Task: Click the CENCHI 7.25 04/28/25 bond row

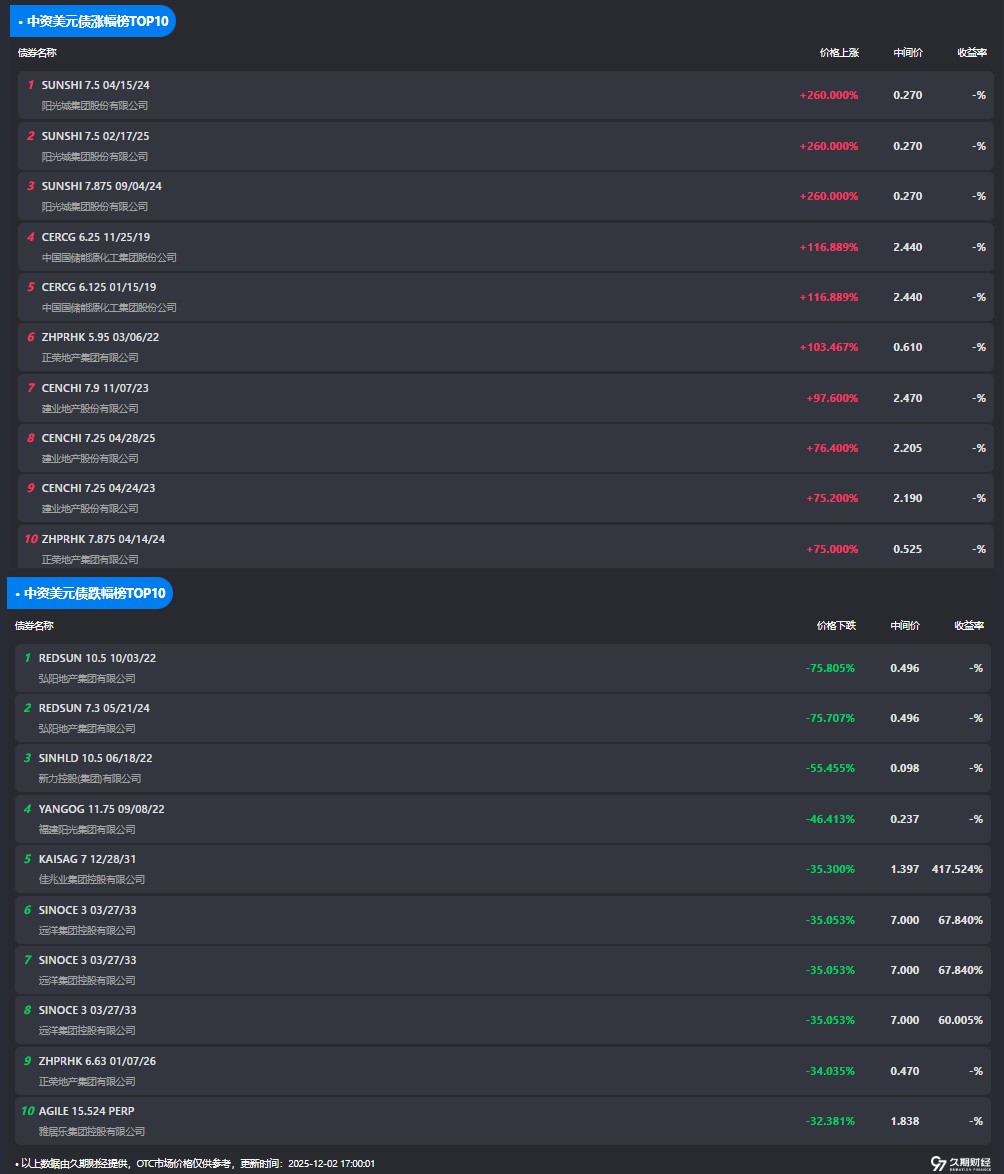Action: point(98,438)
